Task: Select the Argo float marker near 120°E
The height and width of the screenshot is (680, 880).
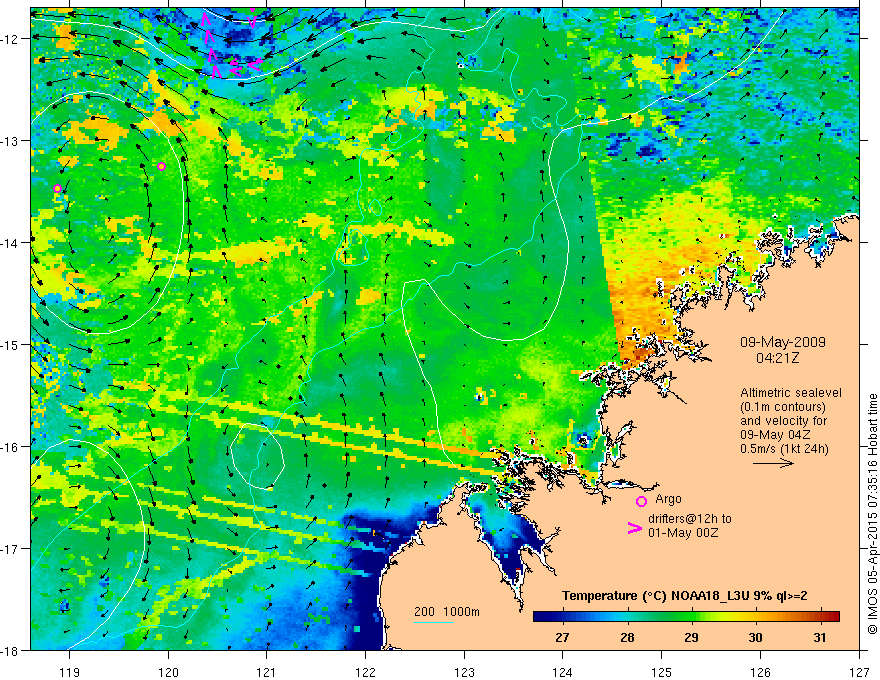Action: click(x=162, y=166)
